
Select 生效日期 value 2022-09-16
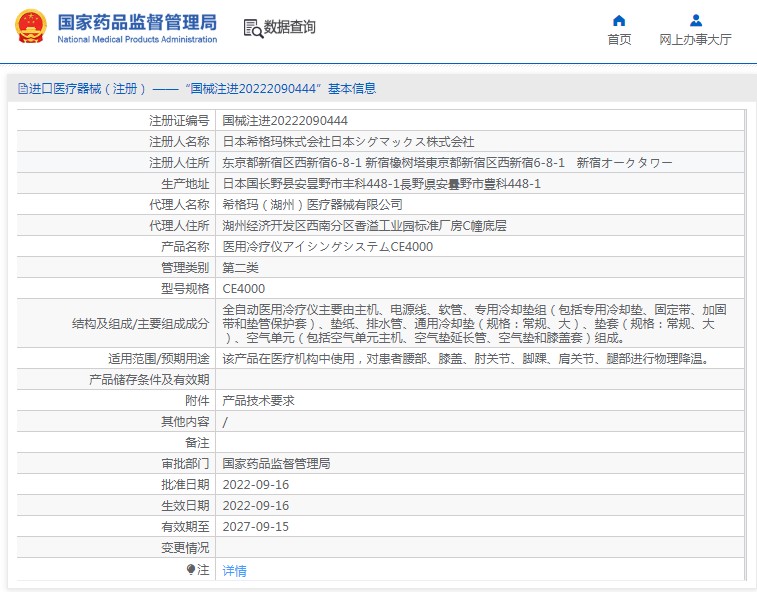pyautogui.click(x=255, y=506)
